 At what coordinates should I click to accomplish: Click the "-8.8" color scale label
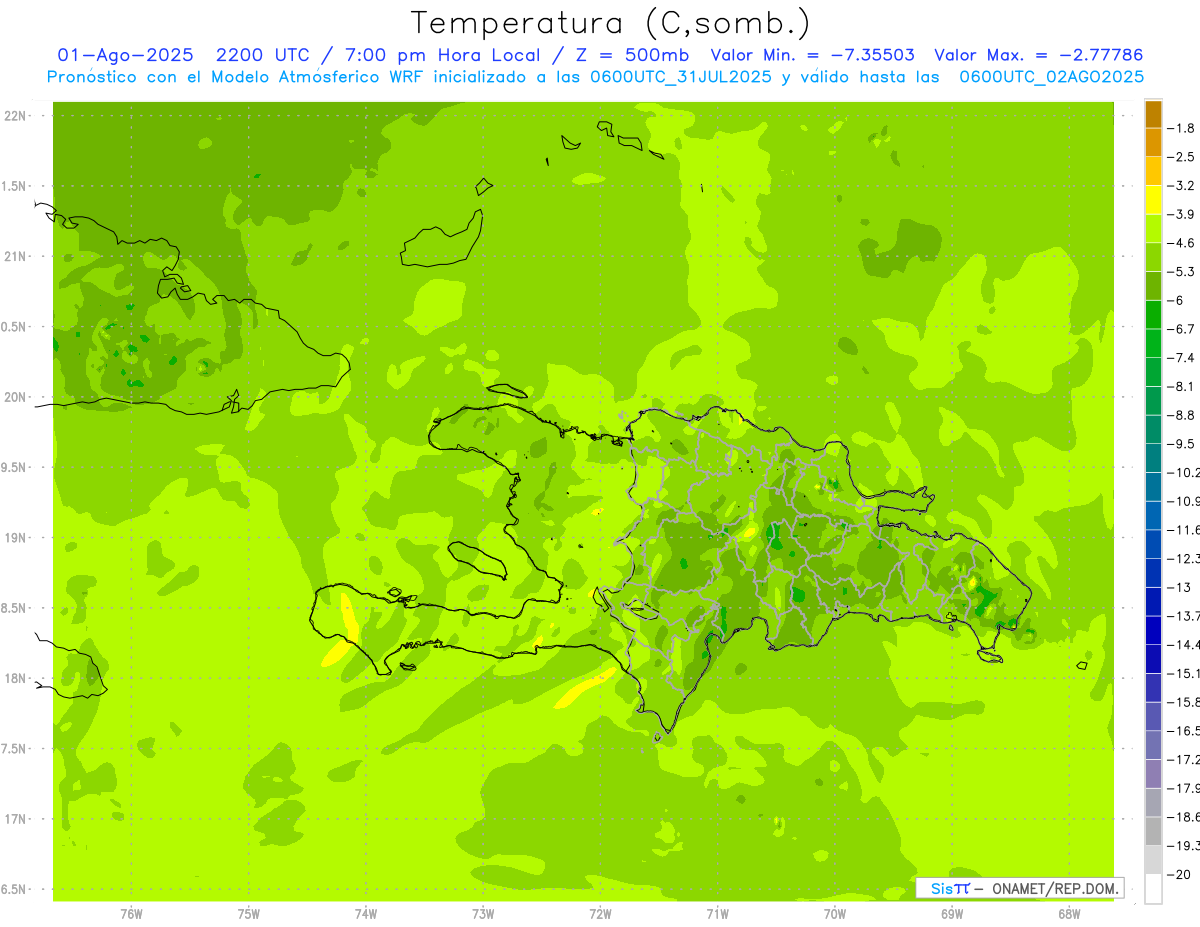1182,415
